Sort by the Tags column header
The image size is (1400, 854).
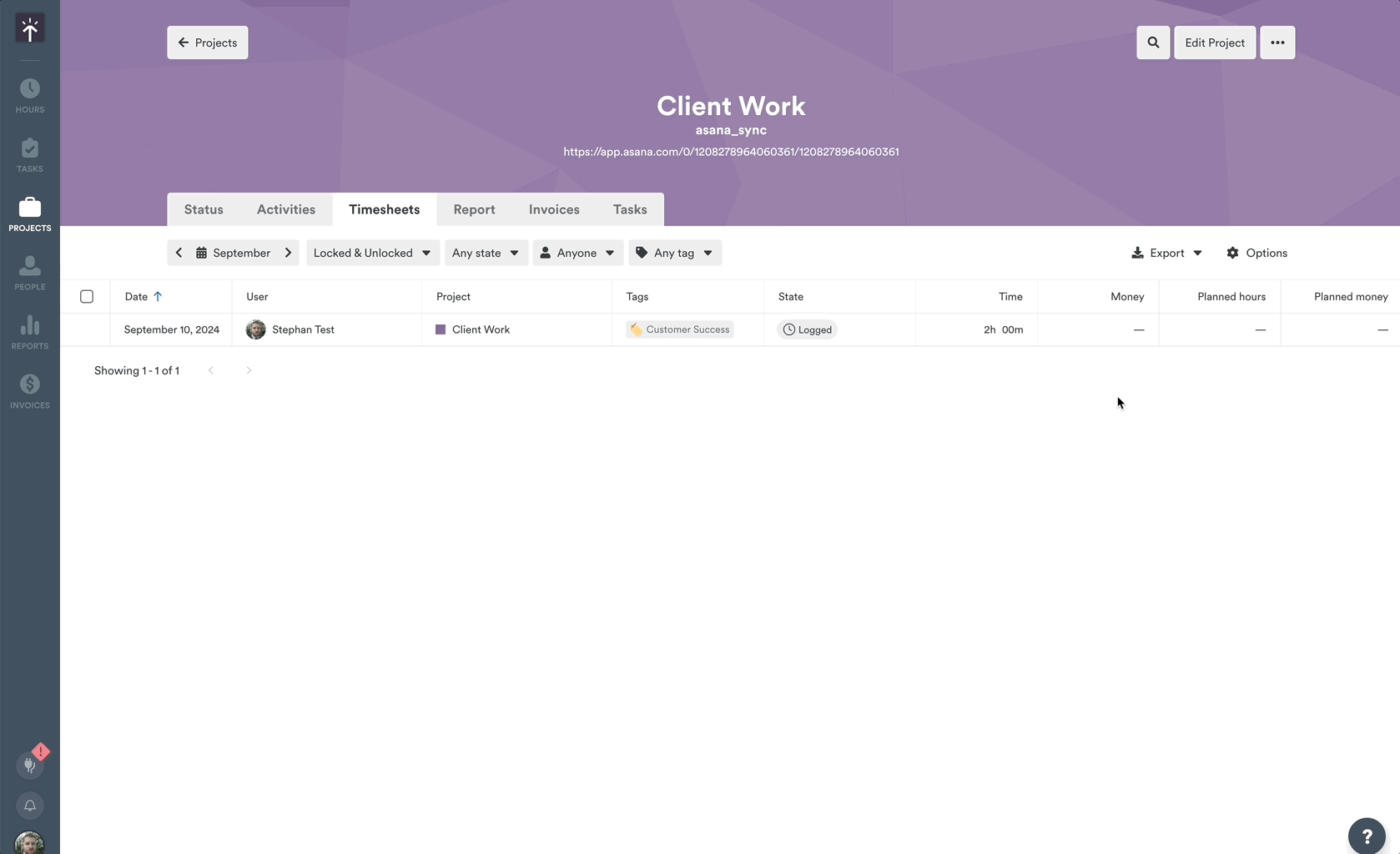637,296
